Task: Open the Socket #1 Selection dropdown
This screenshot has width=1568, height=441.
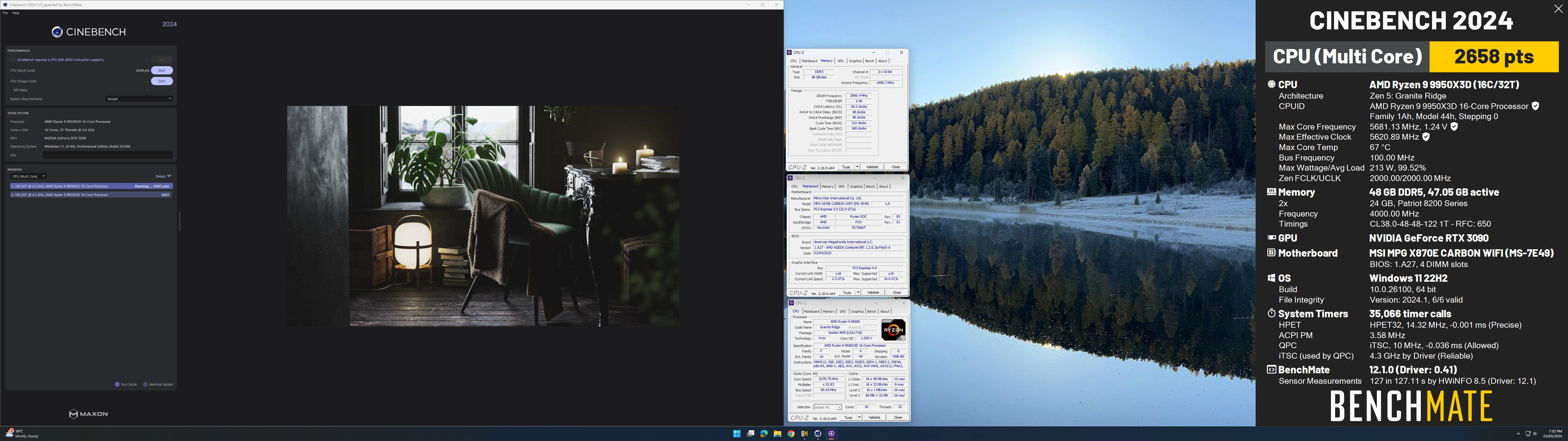Action: click(827, 407)
